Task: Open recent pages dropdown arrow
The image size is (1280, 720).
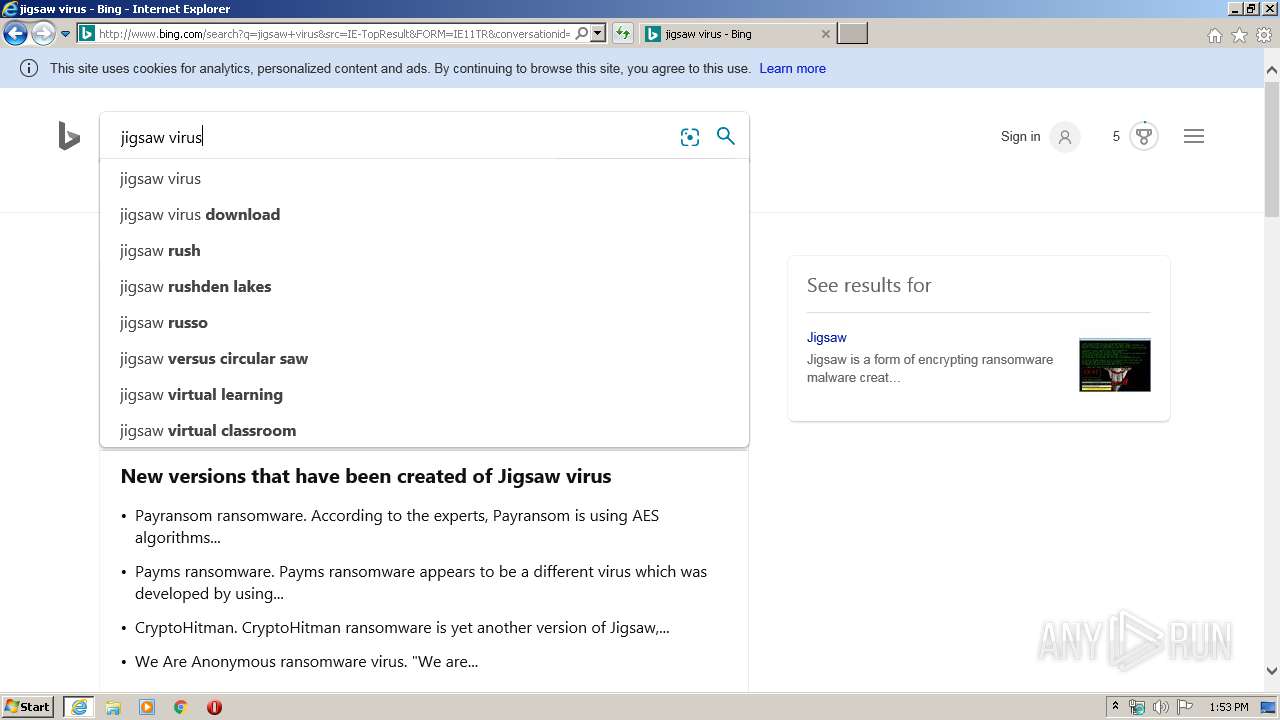Action: point(65,34)
